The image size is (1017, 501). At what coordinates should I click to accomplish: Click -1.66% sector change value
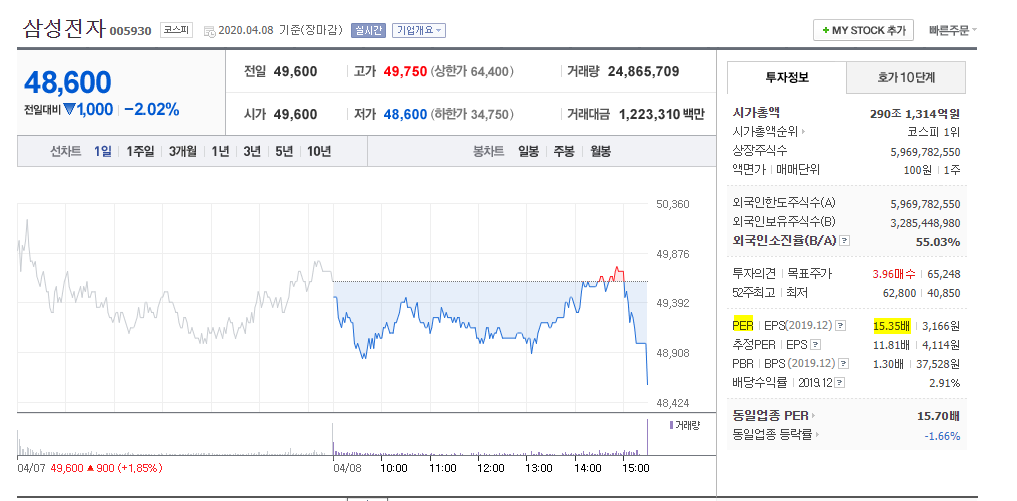point(942,435)
